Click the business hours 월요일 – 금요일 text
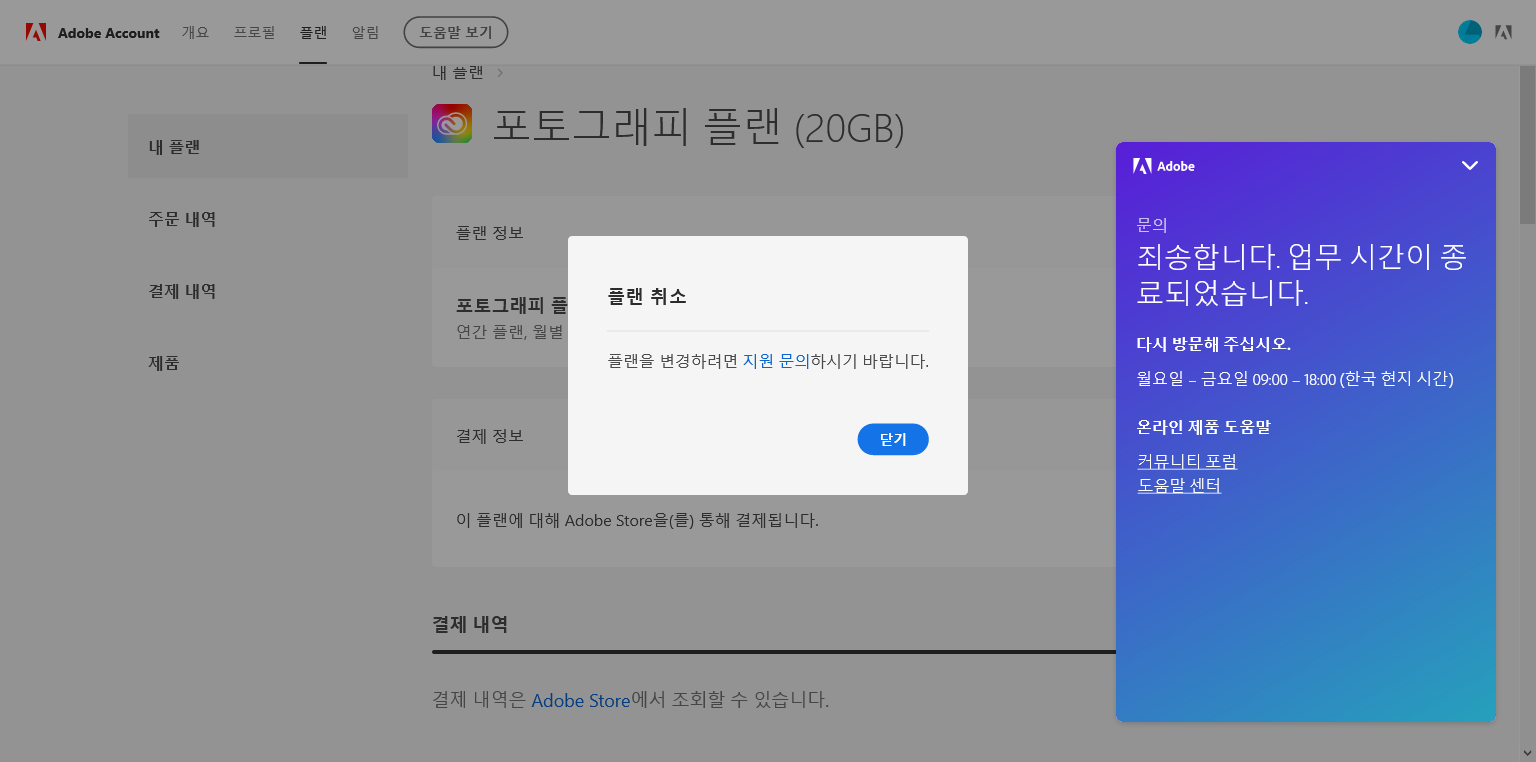Screen dimensions: 1536x762 click(x=1295, y=379)
